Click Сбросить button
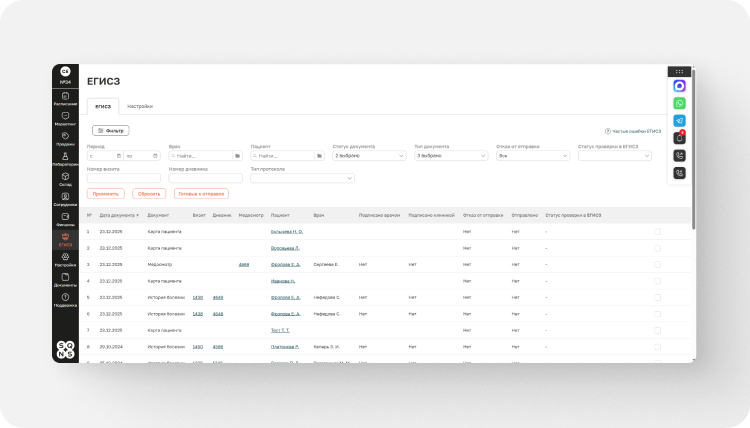750x428 pixels. tap(149, 194)
